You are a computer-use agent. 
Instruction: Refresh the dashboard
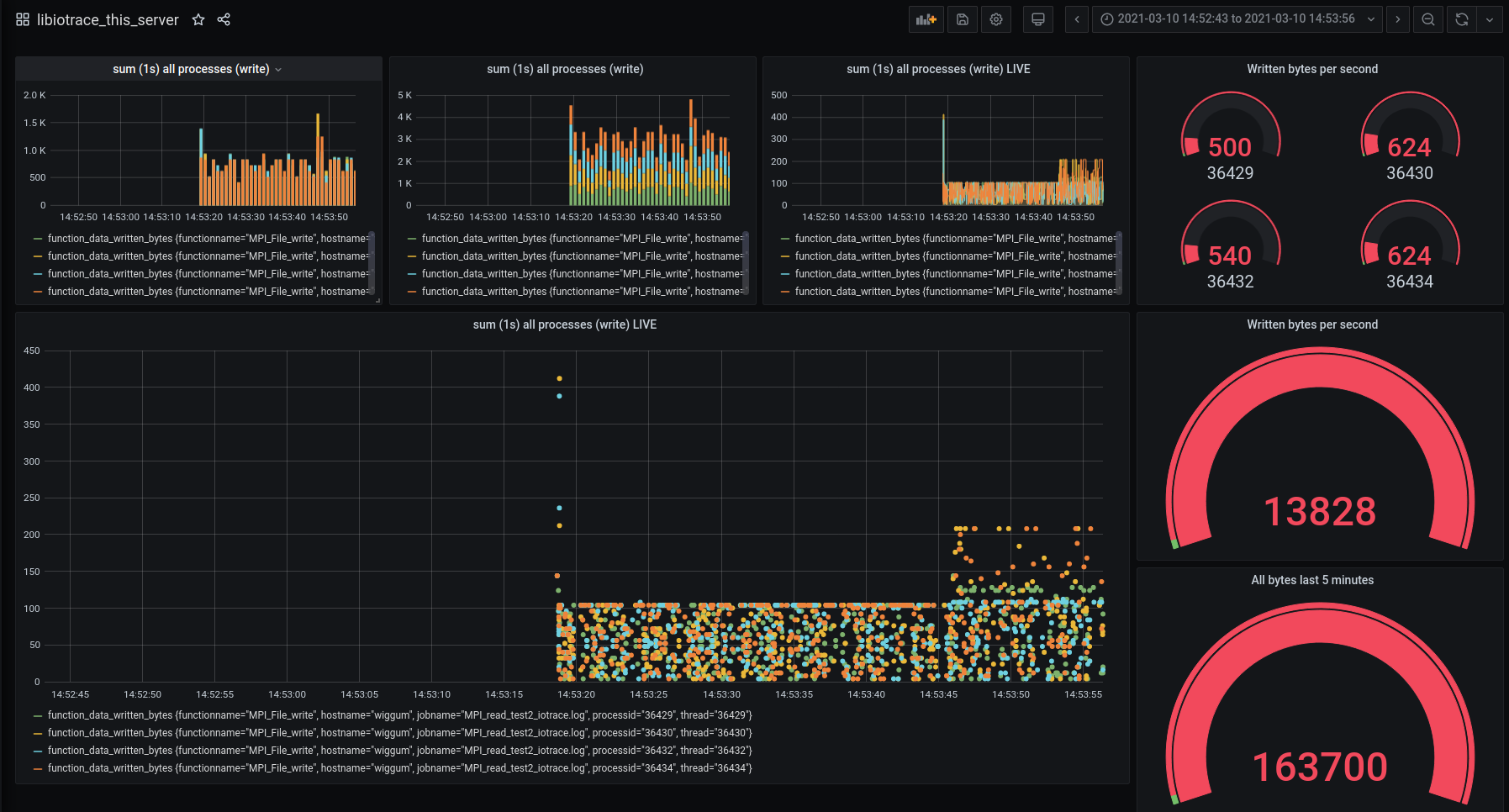coord(1462,19)
